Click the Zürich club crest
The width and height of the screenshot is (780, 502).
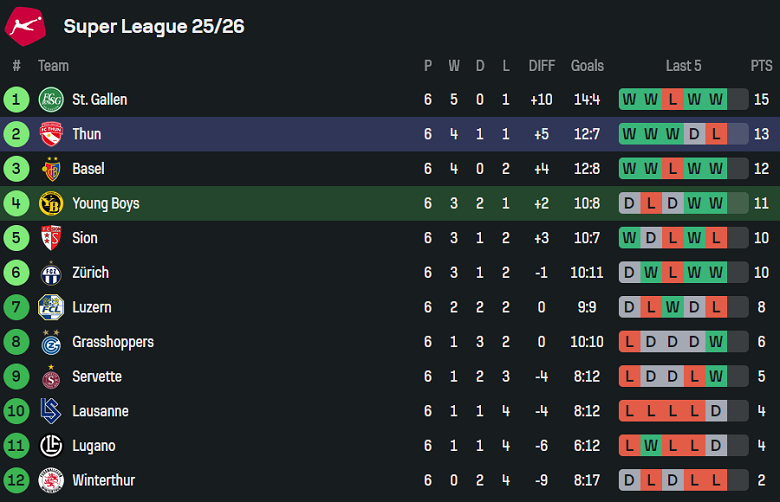tap(51, 273)
